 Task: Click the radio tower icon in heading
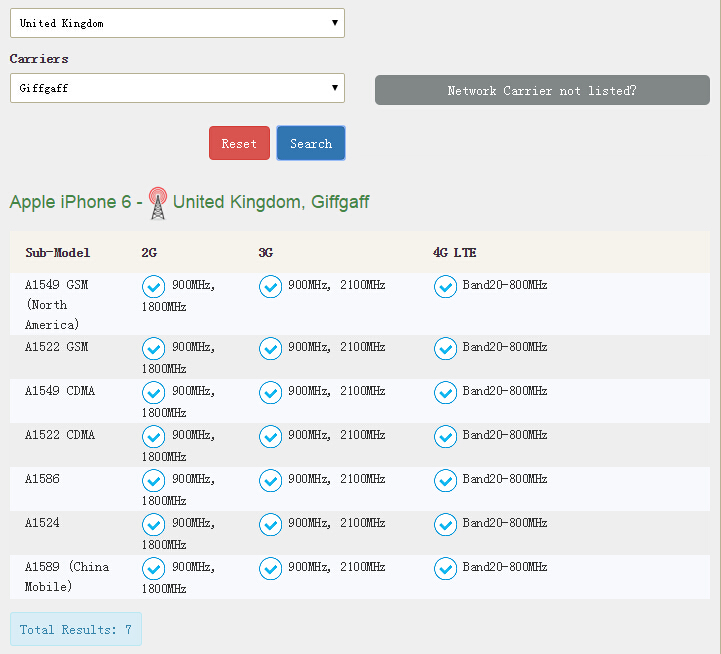pos(158,203)
